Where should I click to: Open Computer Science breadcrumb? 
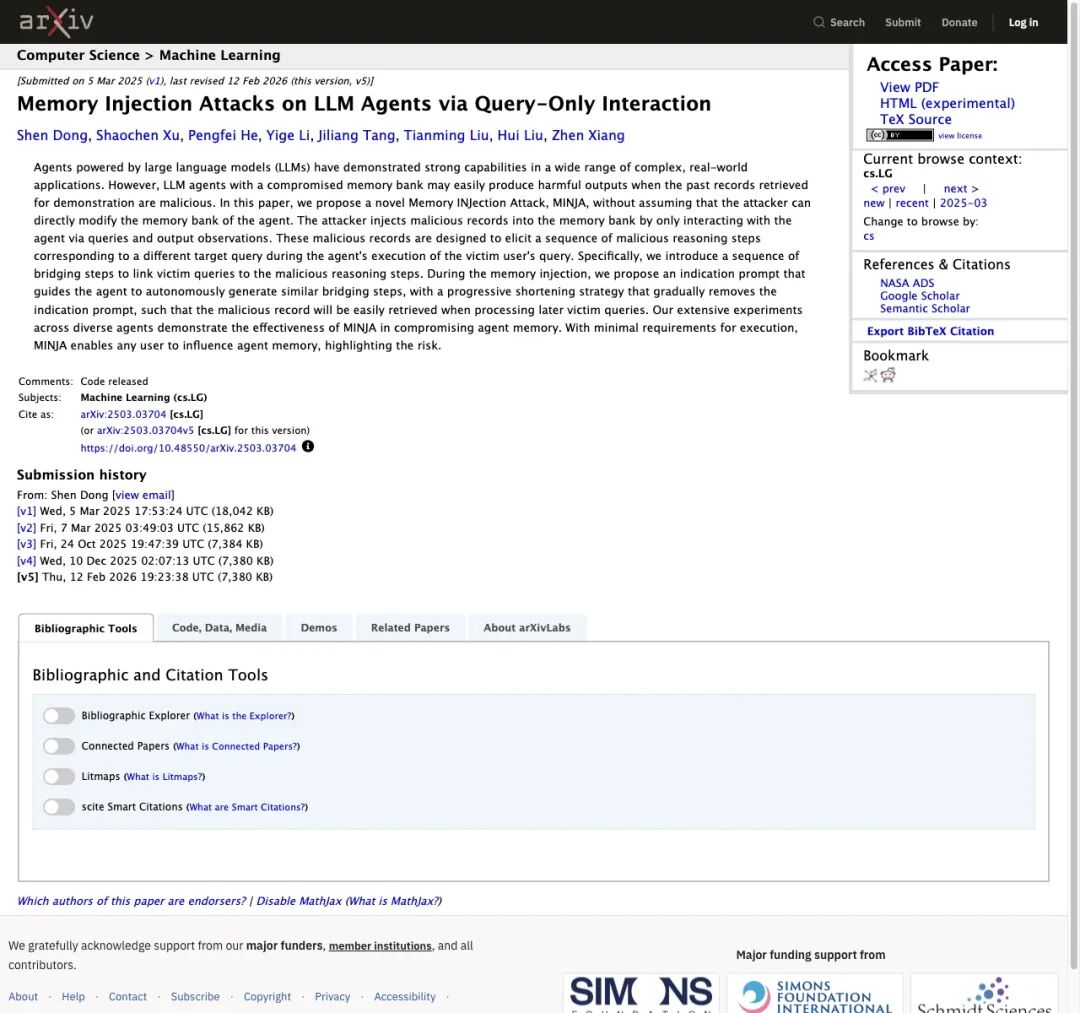pos(78,55)
